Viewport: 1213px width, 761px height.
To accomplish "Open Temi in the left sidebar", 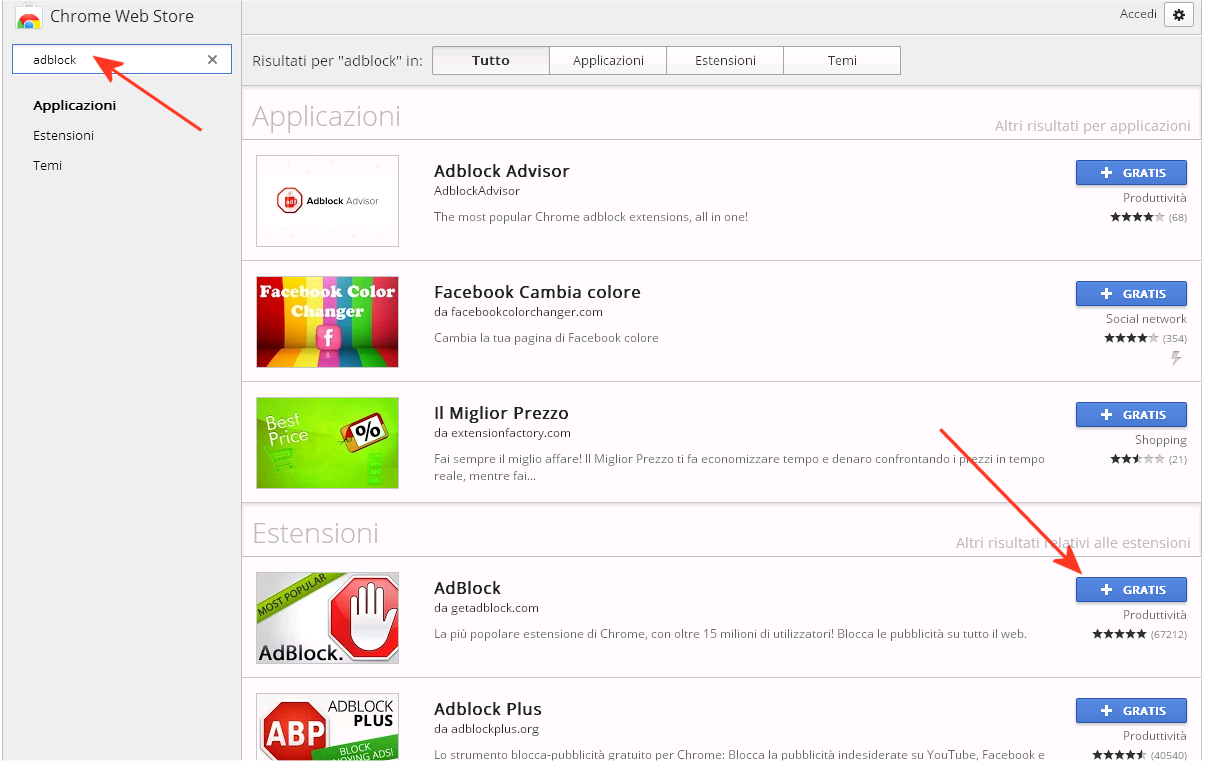I will (48, 165).
